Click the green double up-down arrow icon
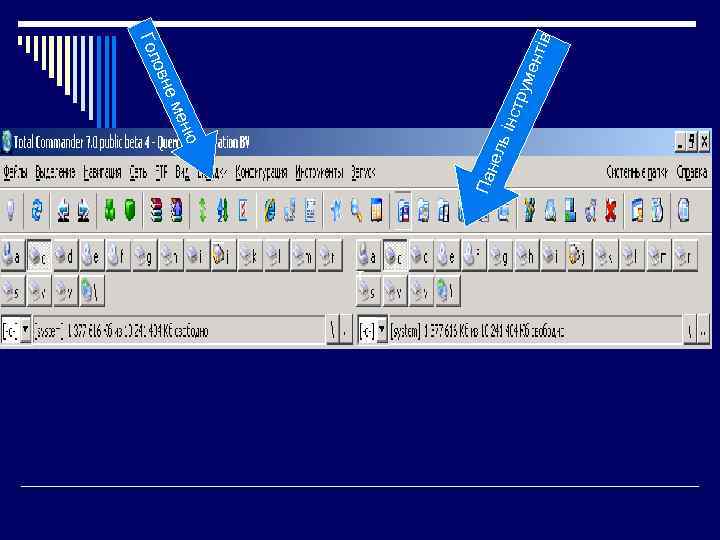Viewport: 720px width, 540px height. pyautogui.click(x=202, y=211)
